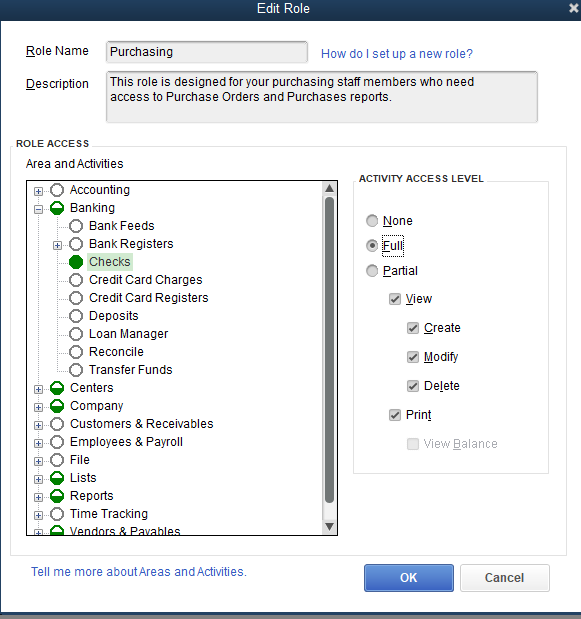Select the Partial access level option

pyautogui.click(x=372, y=271)
